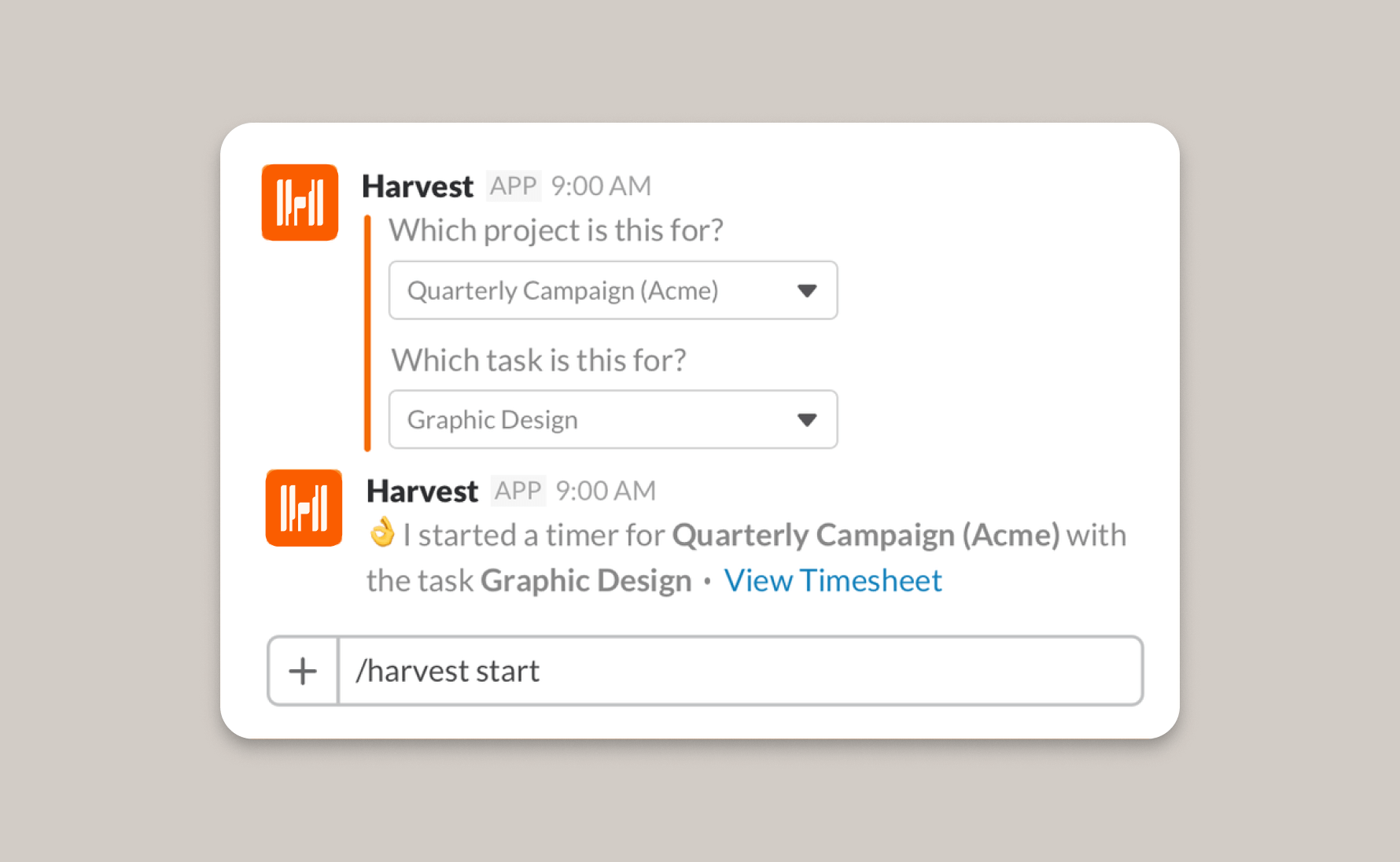1400x862 pixels.
Task: Click the Harvest app icon on the second message
Action: pos(304,507)
